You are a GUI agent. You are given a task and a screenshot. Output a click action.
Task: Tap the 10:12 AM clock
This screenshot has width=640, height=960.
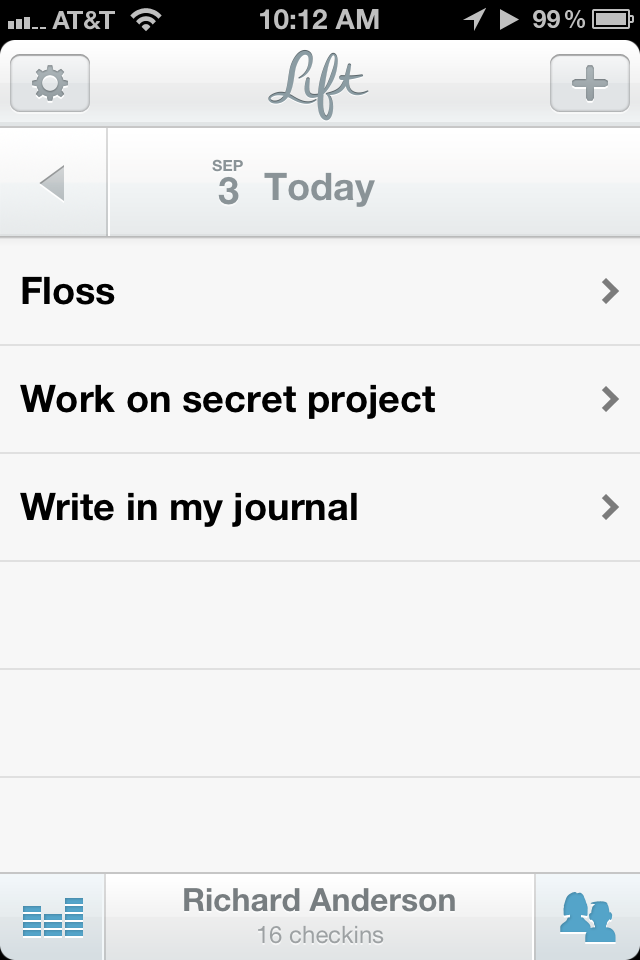tap(319, 20)
